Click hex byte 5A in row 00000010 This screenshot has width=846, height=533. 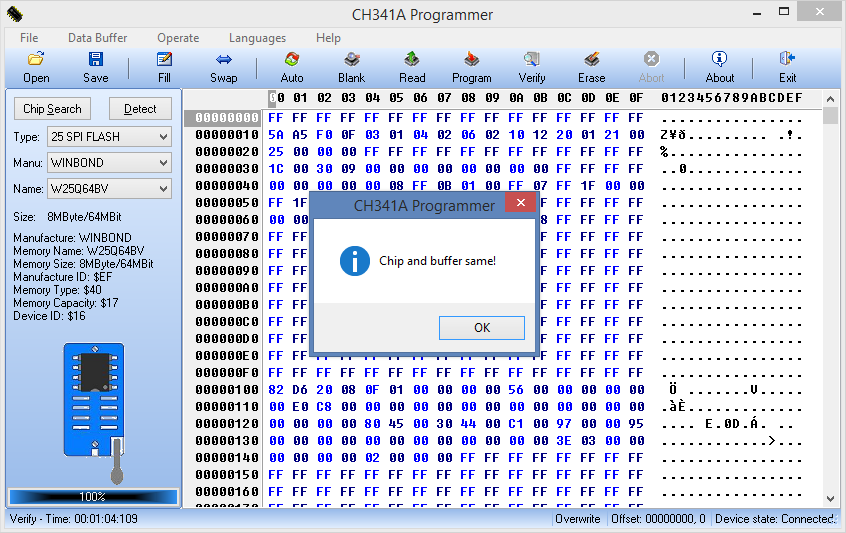276,135
